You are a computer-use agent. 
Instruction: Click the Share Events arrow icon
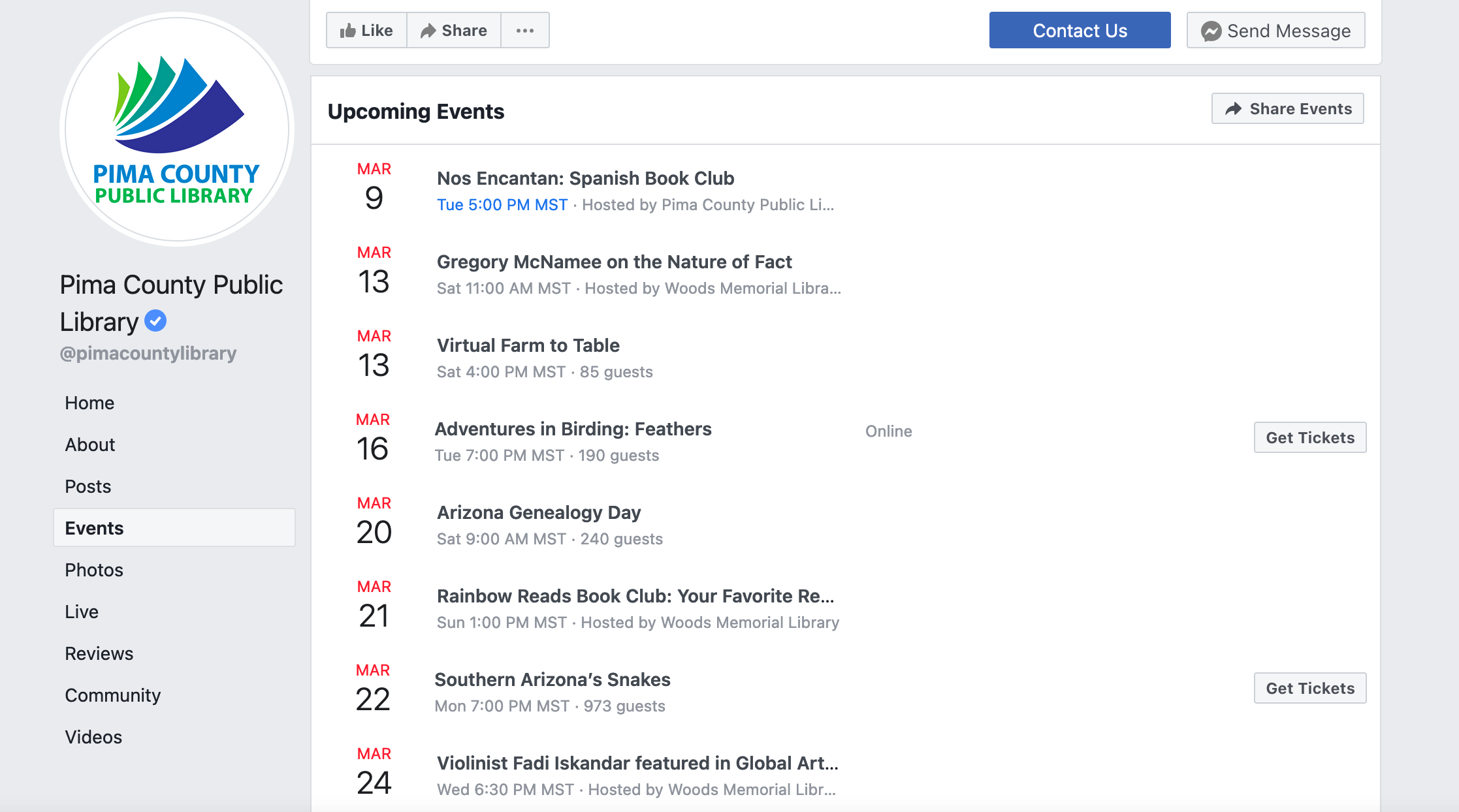(1233, 108)
